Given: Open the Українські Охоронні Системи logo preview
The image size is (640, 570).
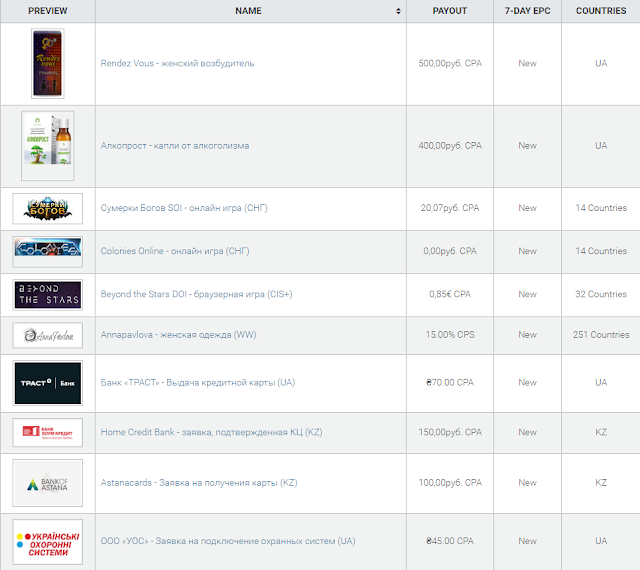Looking at the screenshot, I should (48, 542).
